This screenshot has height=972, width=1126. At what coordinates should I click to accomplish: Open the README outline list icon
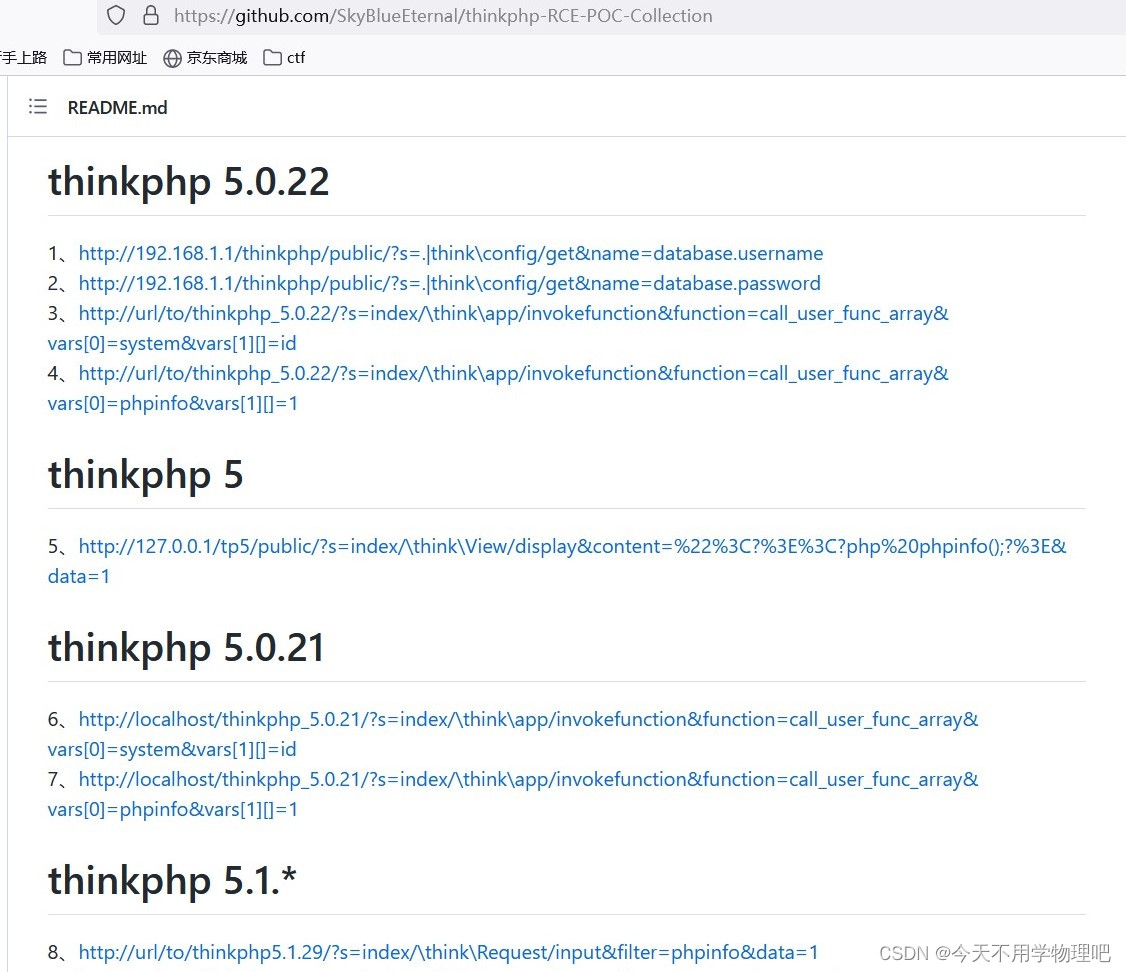coord(37,107)
